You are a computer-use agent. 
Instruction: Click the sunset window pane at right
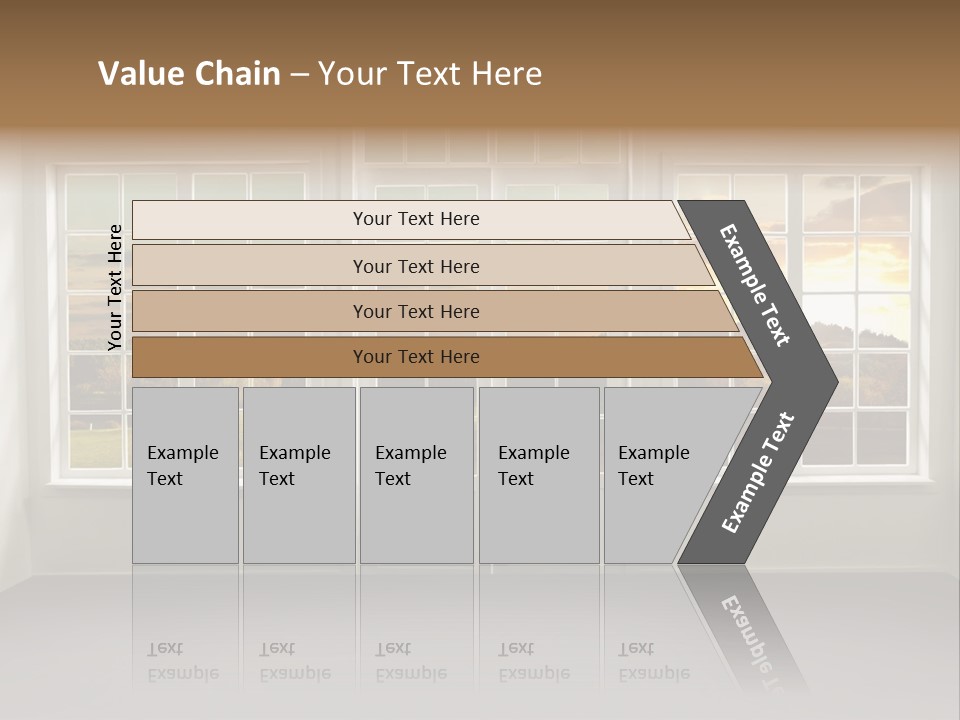tap(856, 263)
